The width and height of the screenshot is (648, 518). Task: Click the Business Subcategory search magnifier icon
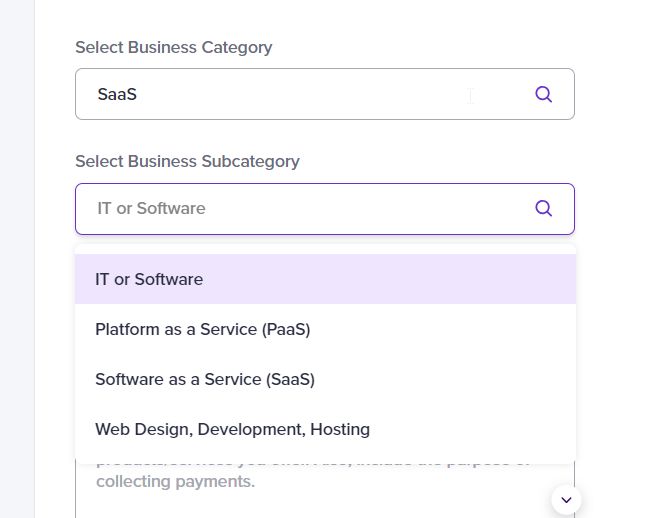[x=543, y=208]
